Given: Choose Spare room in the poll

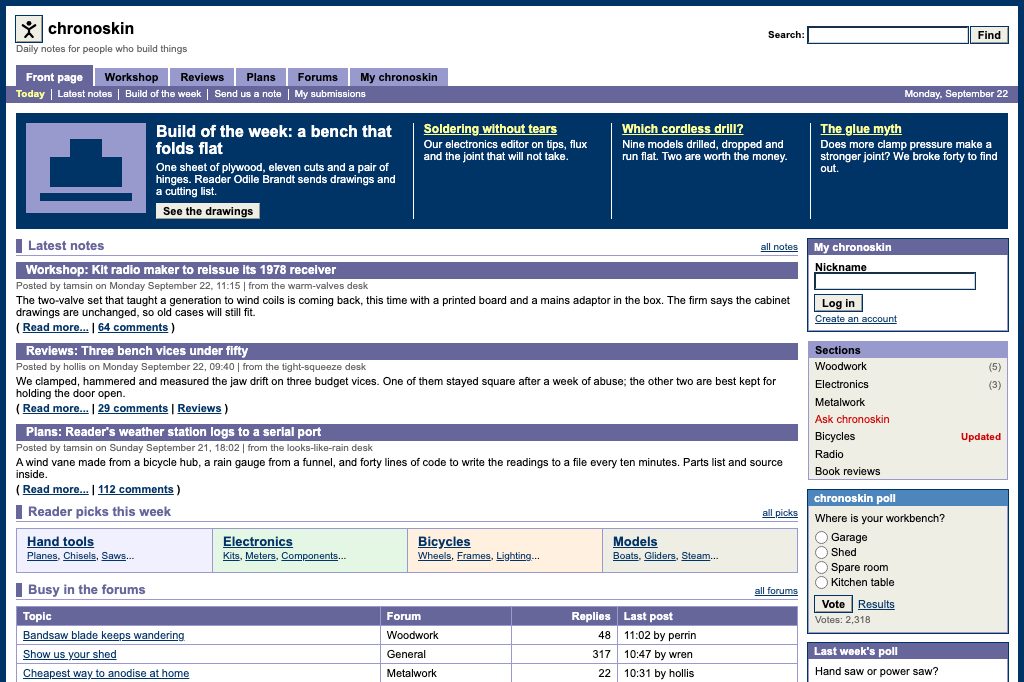Looking at the screenshot, I should click(822, 568).
